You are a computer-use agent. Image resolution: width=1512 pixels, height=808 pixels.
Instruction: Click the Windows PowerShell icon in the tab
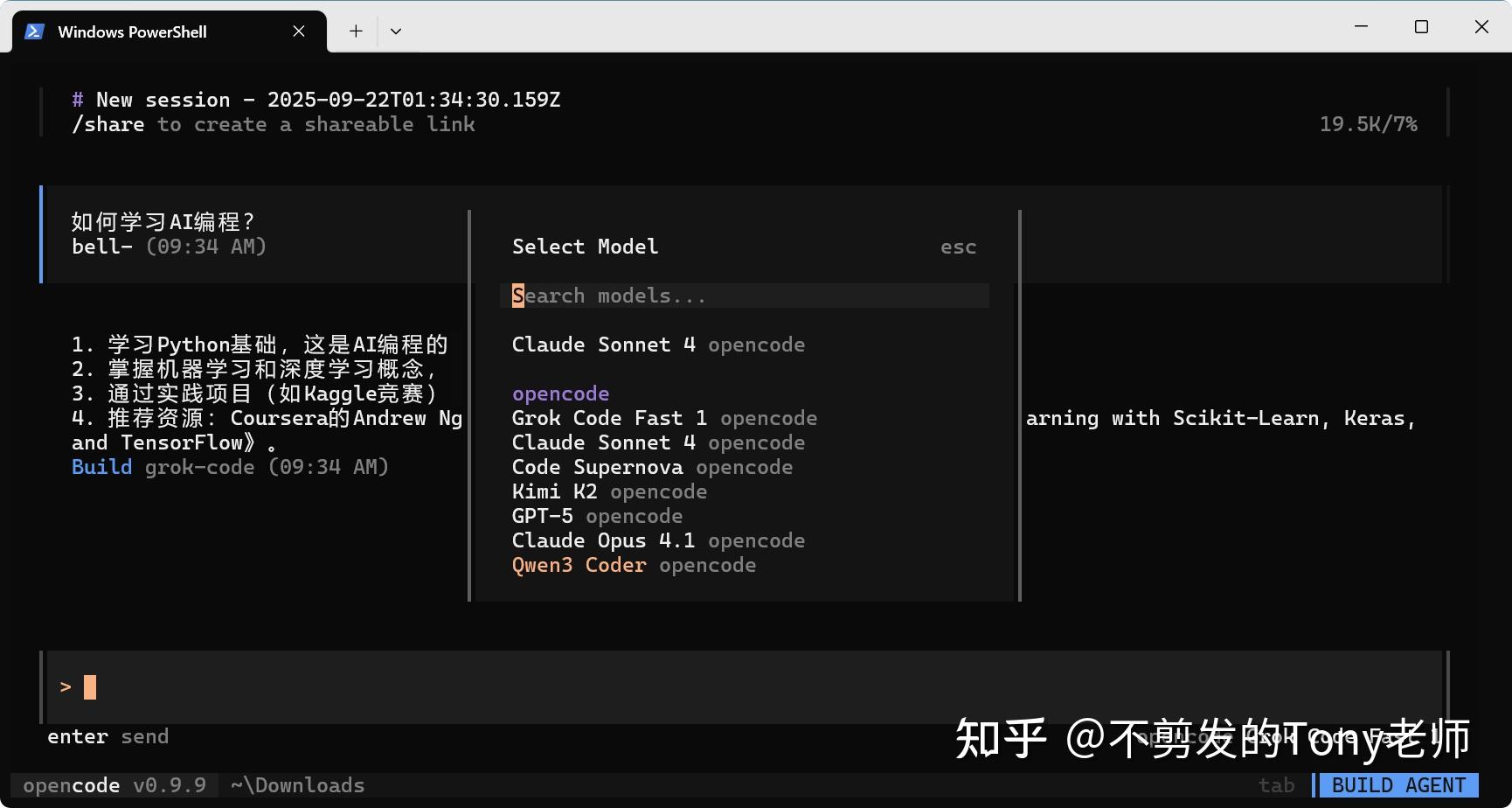(33, 31)
